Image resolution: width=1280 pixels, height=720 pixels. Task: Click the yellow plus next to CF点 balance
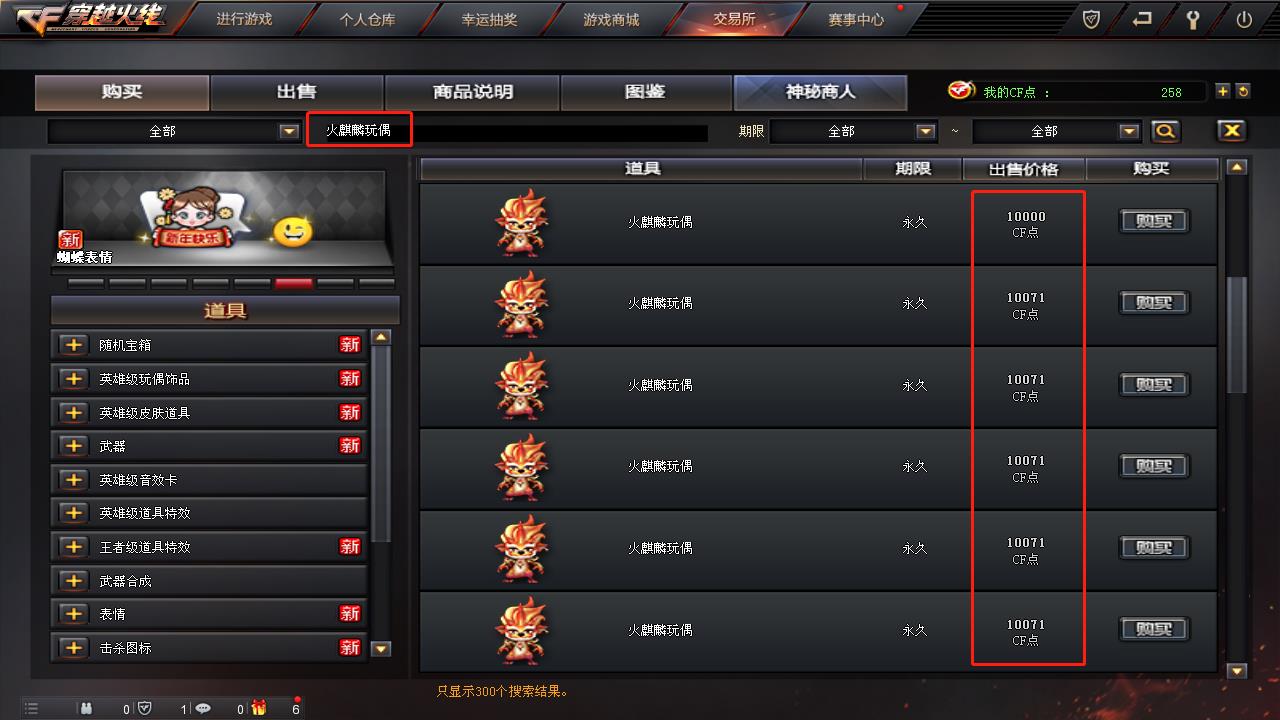tap(1222, 91)
